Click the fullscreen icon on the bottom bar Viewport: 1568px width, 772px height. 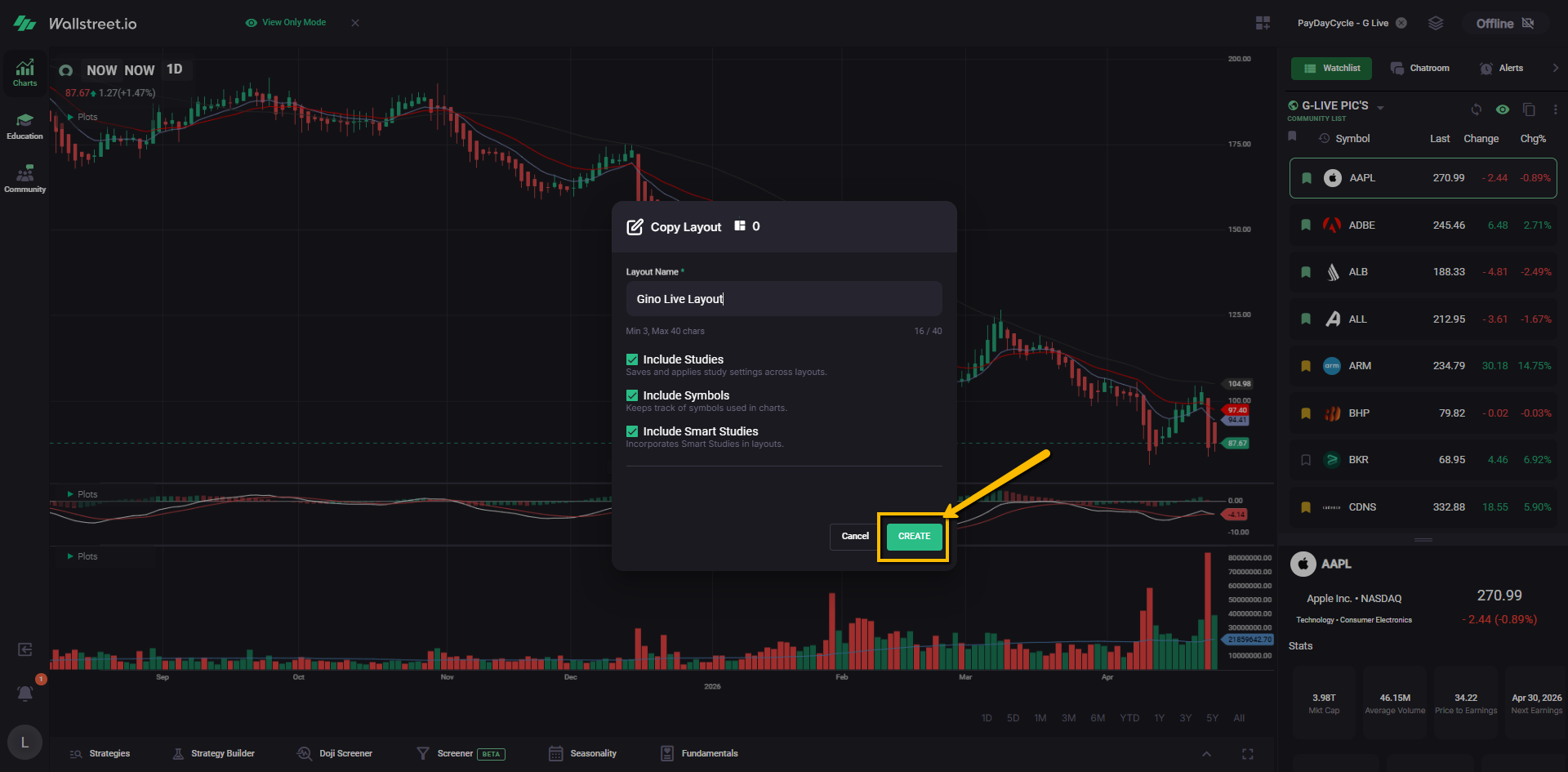pos(1247,754)
